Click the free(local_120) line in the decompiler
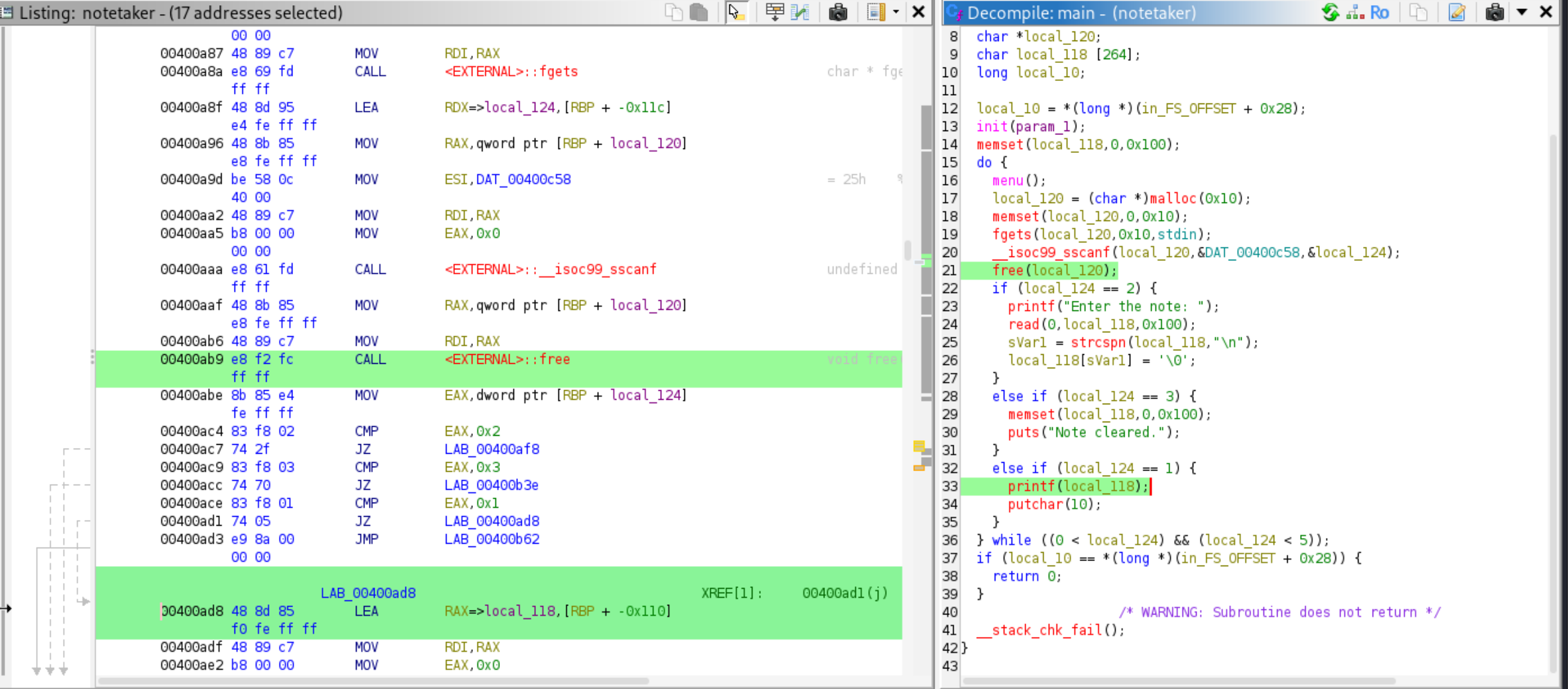Screen dimensions: 1568x689 click(x=1054, y=271)
